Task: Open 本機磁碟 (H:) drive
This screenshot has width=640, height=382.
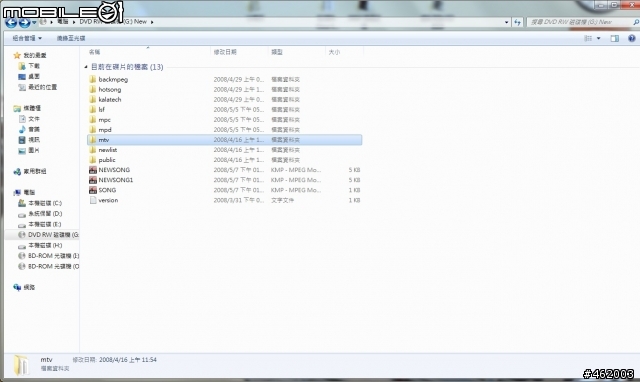Action: click(40, 245)
